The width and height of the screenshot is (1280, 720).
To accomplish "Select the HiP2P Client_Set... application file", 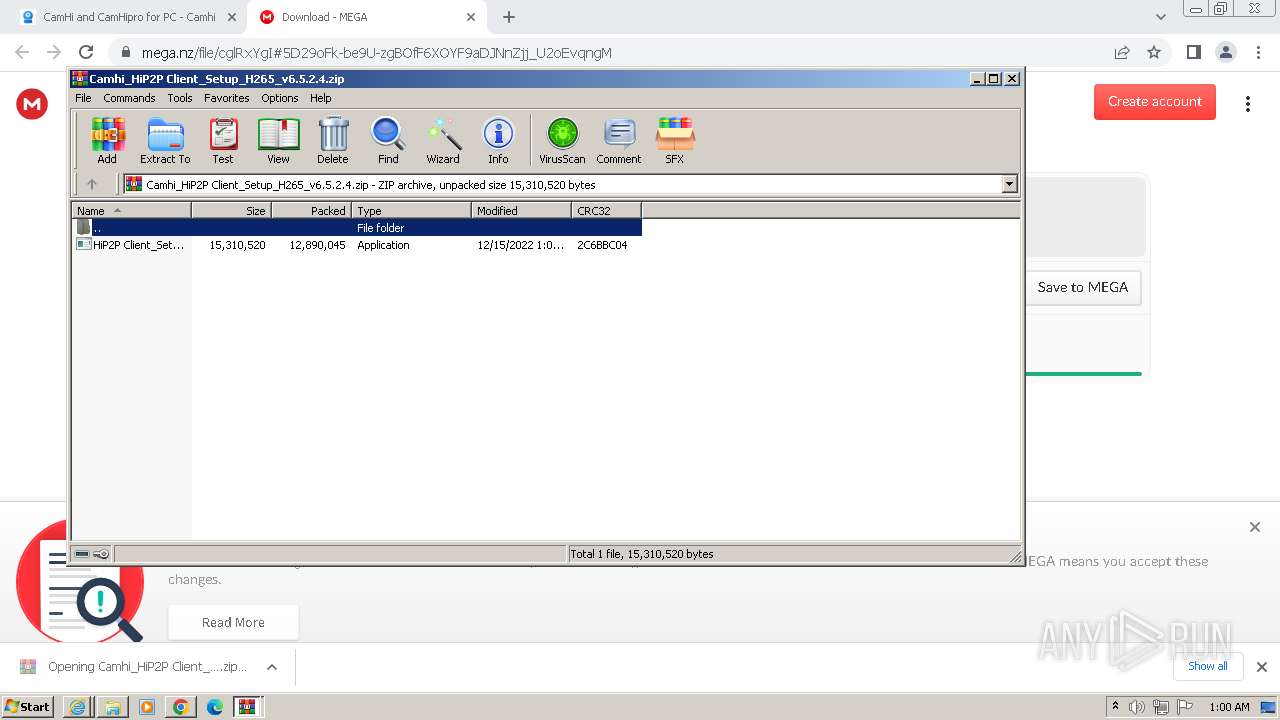I will pos(356,245).
